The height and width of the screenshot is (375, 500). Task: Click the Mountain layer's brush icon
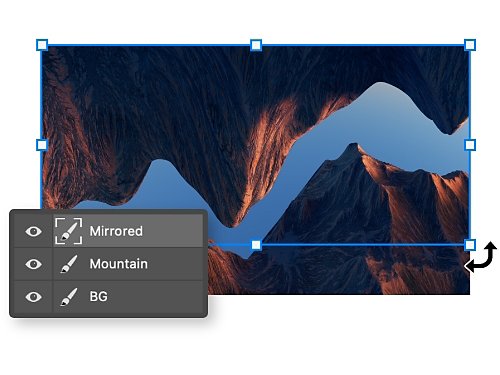pyautogui.click(x=69, y=264)
